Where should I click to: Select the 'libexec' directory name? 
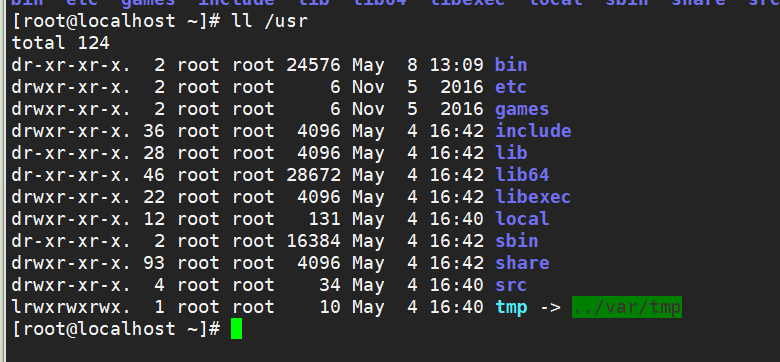[533, 196]
